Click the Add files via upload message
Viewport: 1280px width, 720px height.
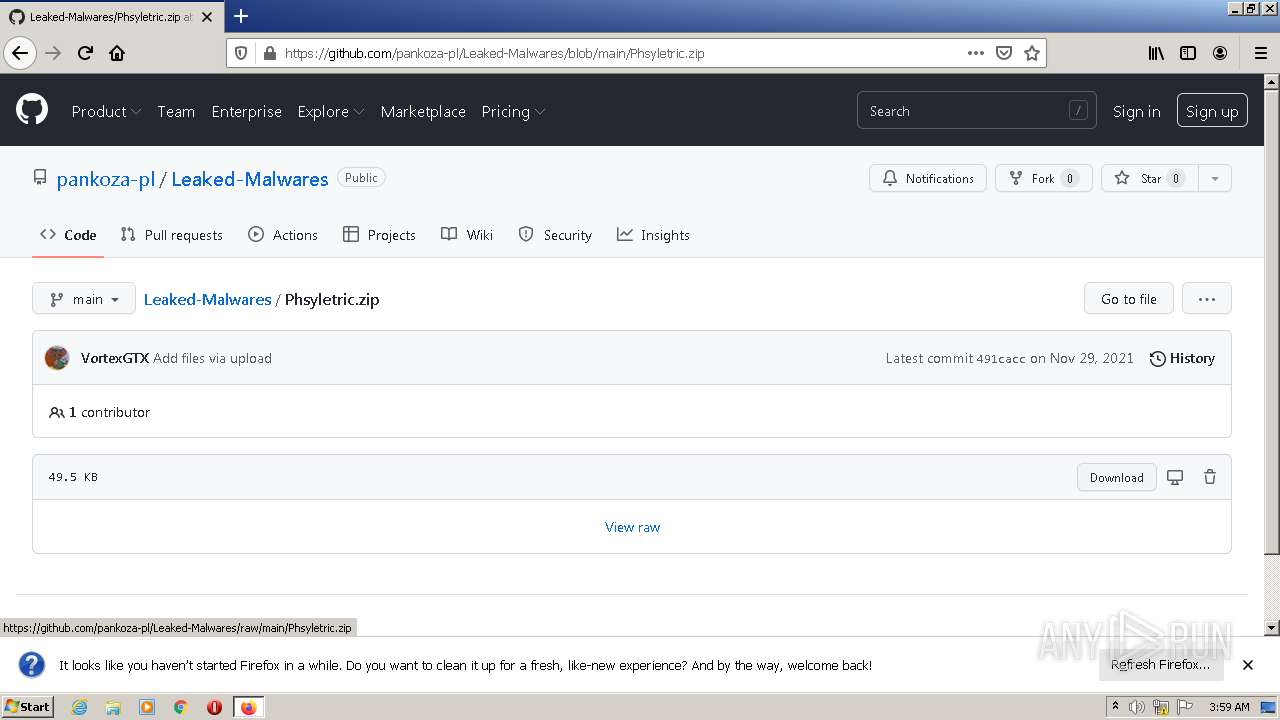click(x=212, y=358)
